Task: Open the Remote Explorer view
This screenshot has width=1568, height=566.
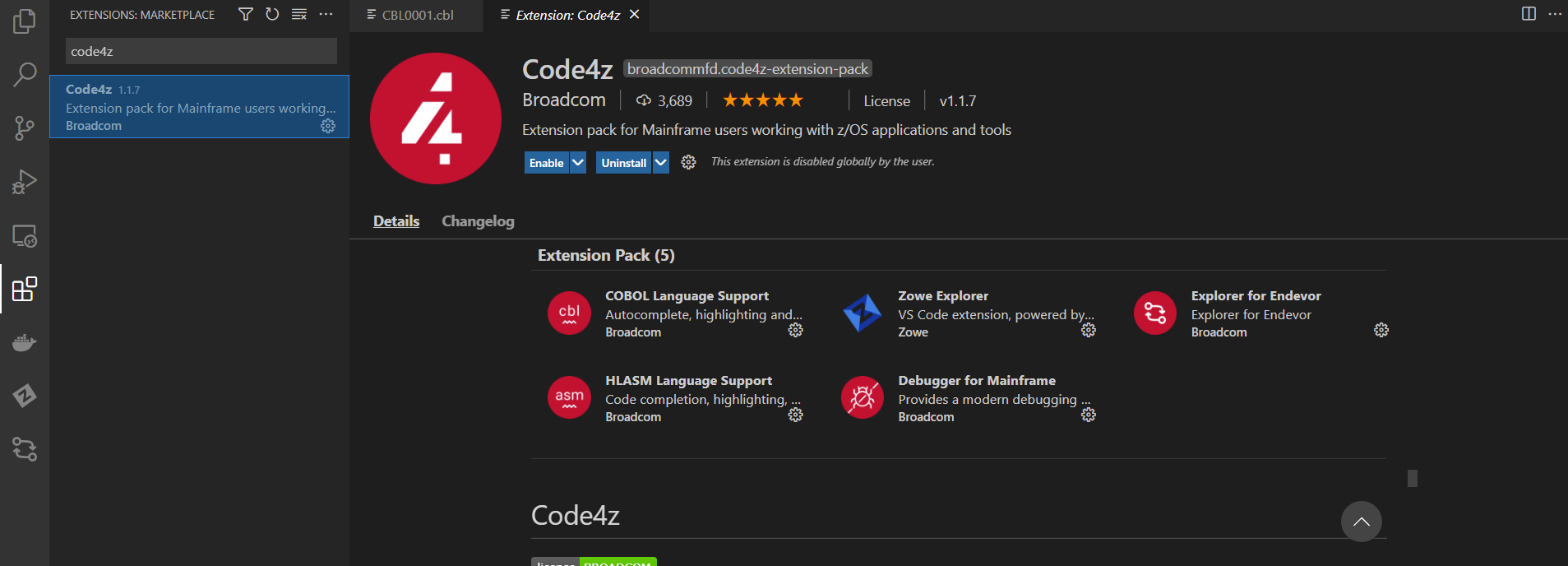Action: 25,236
